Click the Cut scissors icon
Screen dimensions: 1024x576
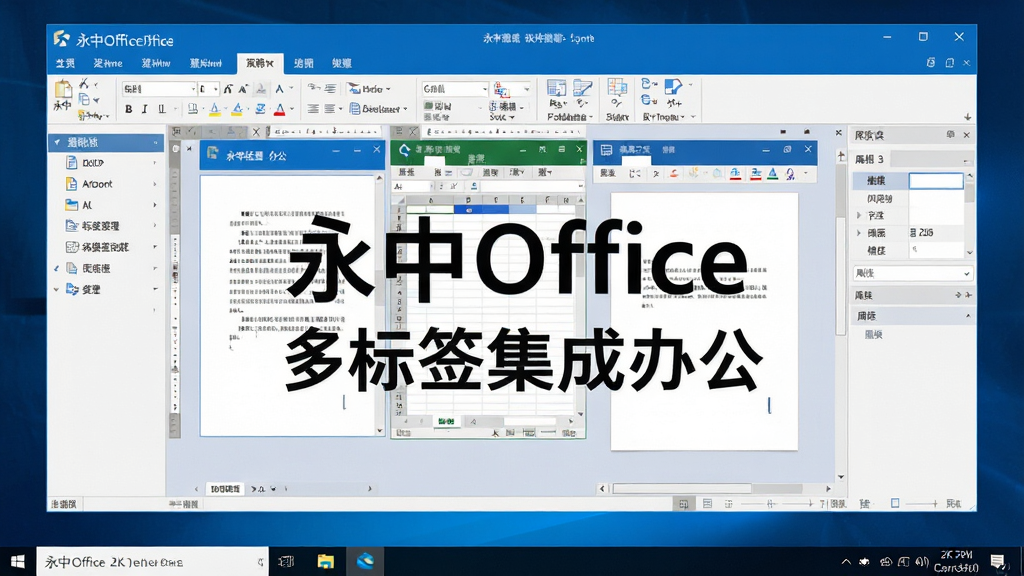click(x=84, y=84)
